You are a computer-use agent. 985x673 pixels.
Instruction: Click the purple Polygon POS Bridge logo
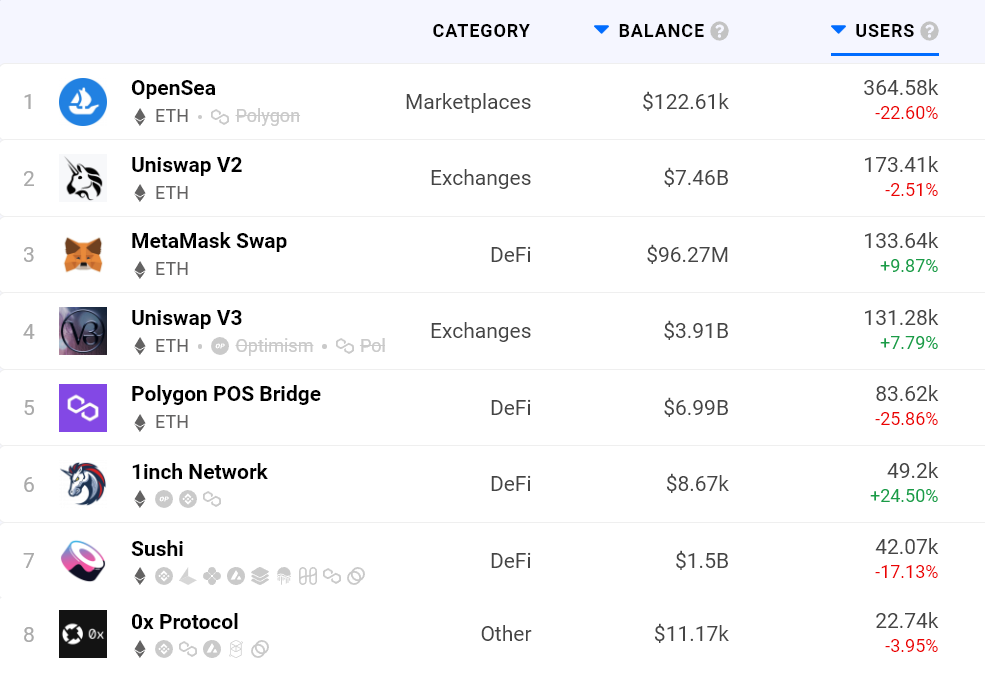pyautogui.click(x=83, y=408)
